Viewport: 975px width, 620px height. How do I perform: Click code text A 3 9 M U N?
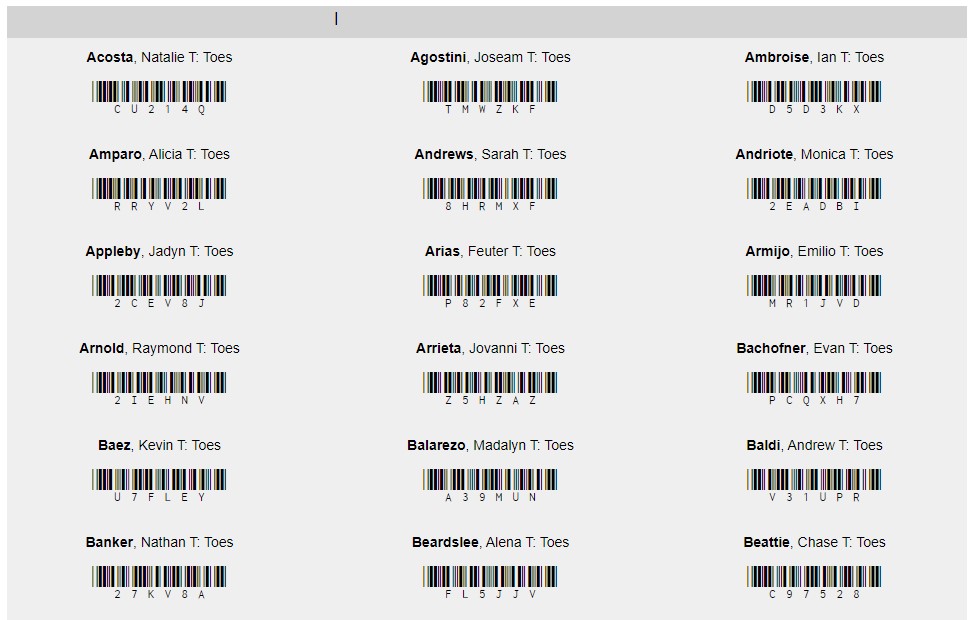[490, 497]
